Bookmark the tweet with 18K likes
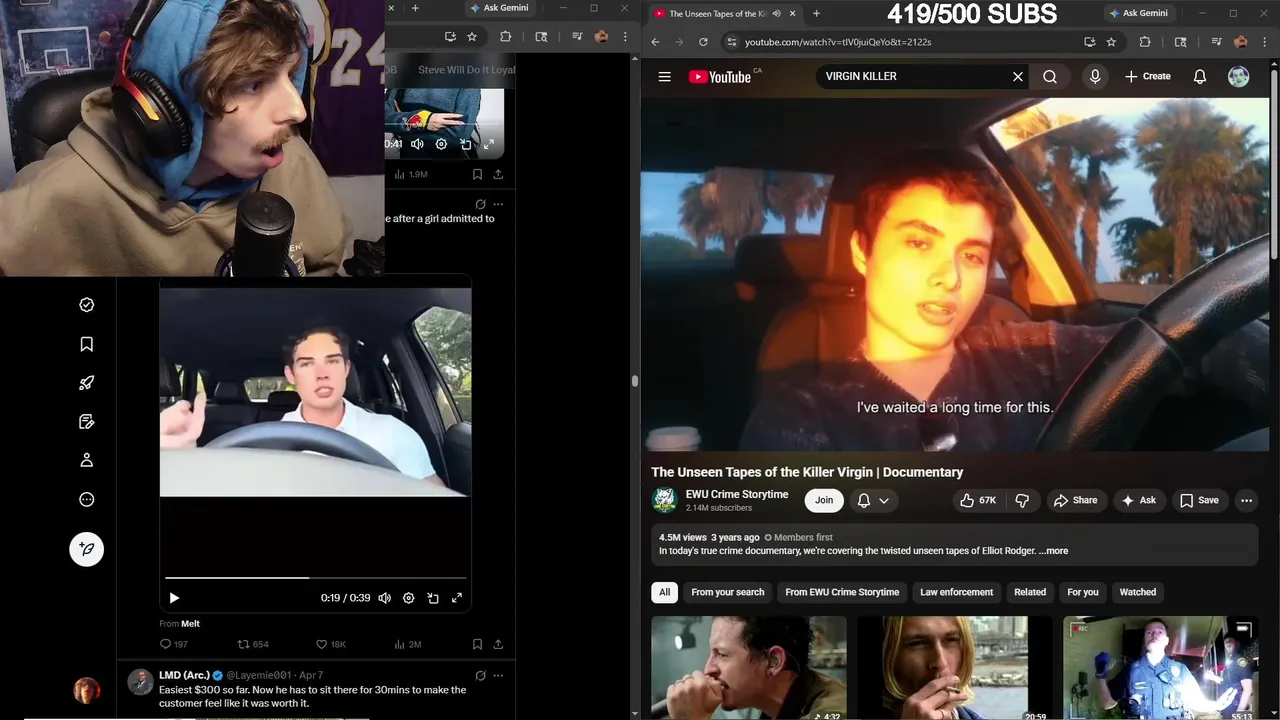 [x=477, y=644]
